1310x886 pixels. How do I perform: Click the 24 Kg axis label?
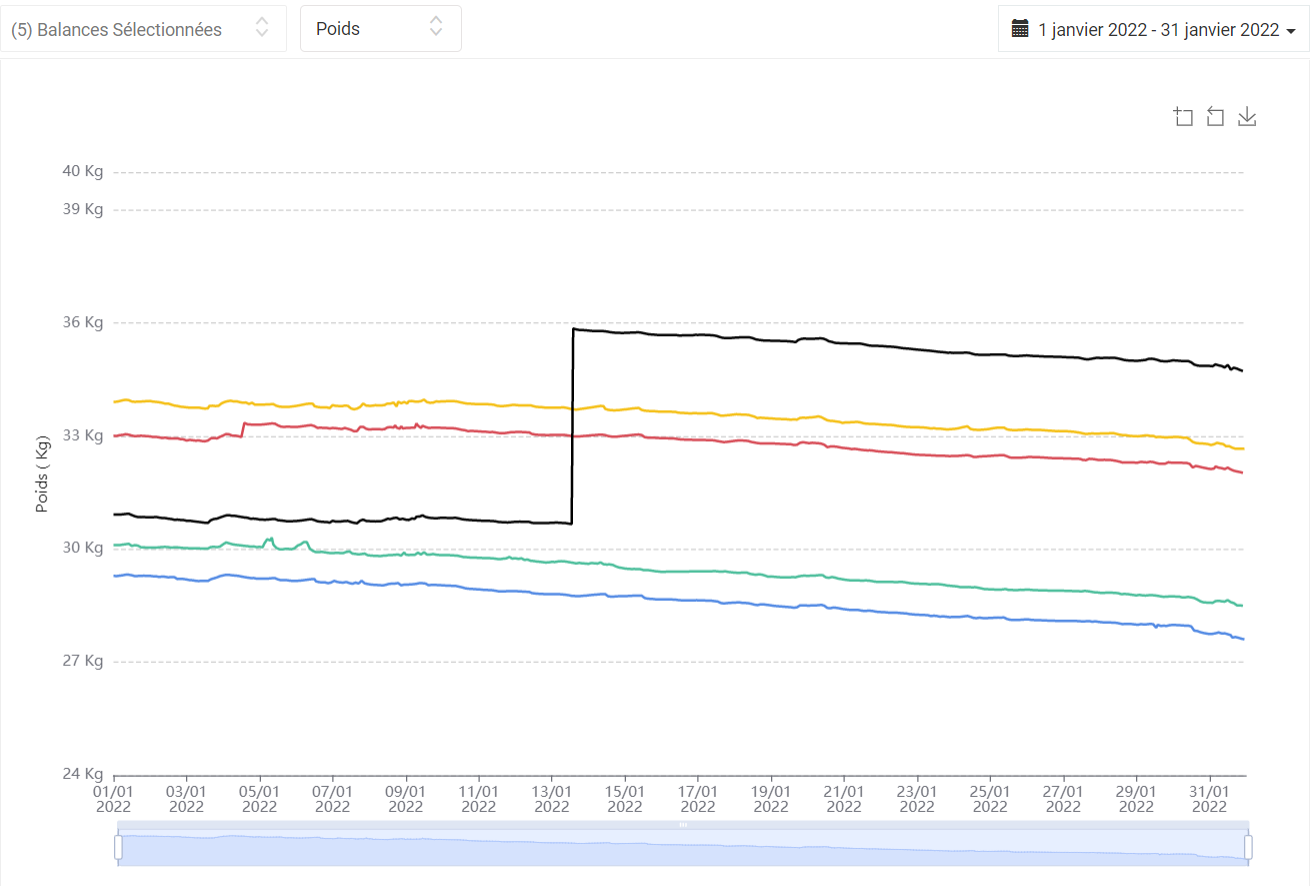(x=82, y=773)
